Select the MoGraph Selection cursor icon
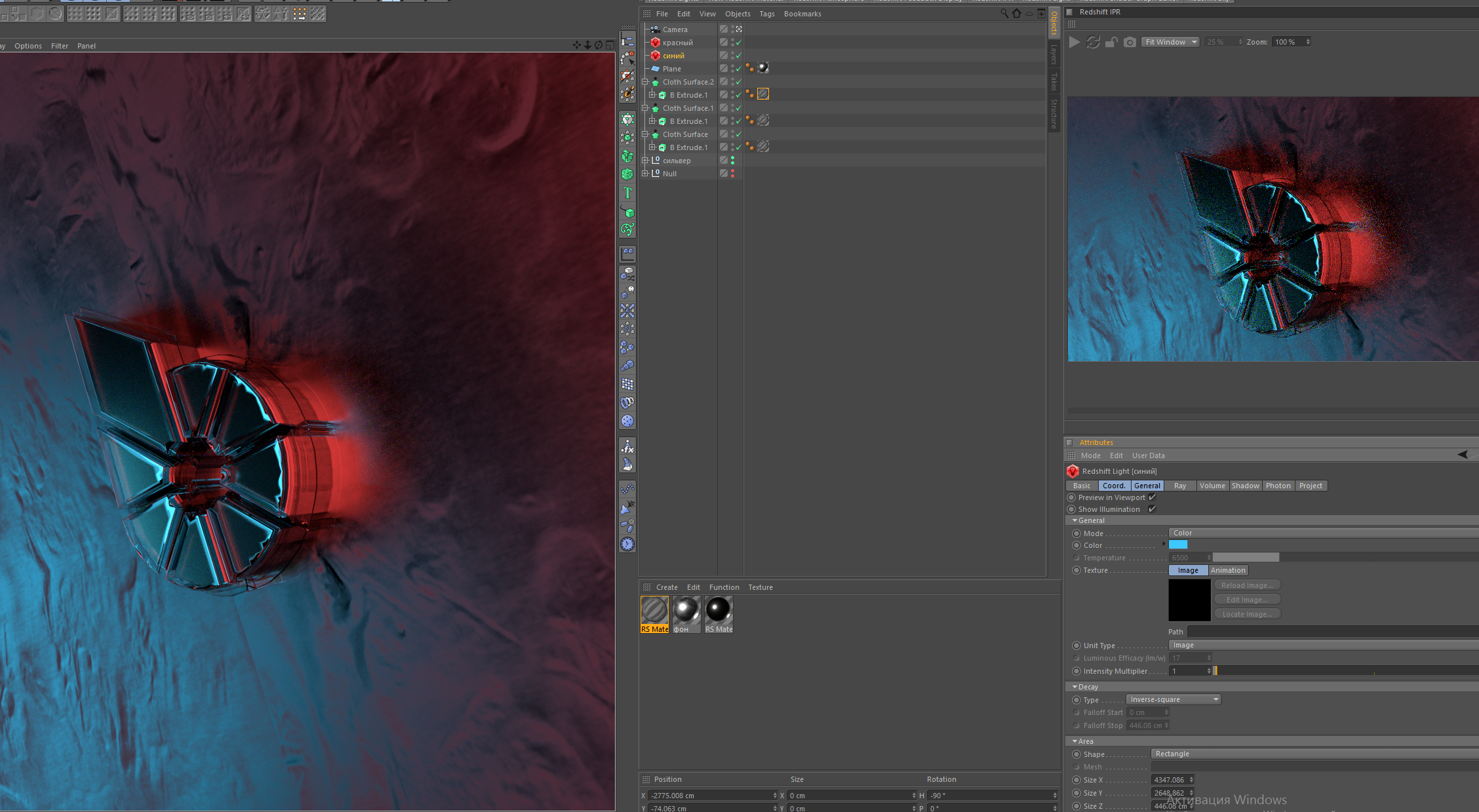This screenshot has width=1479, height=812. coord(627,59)
